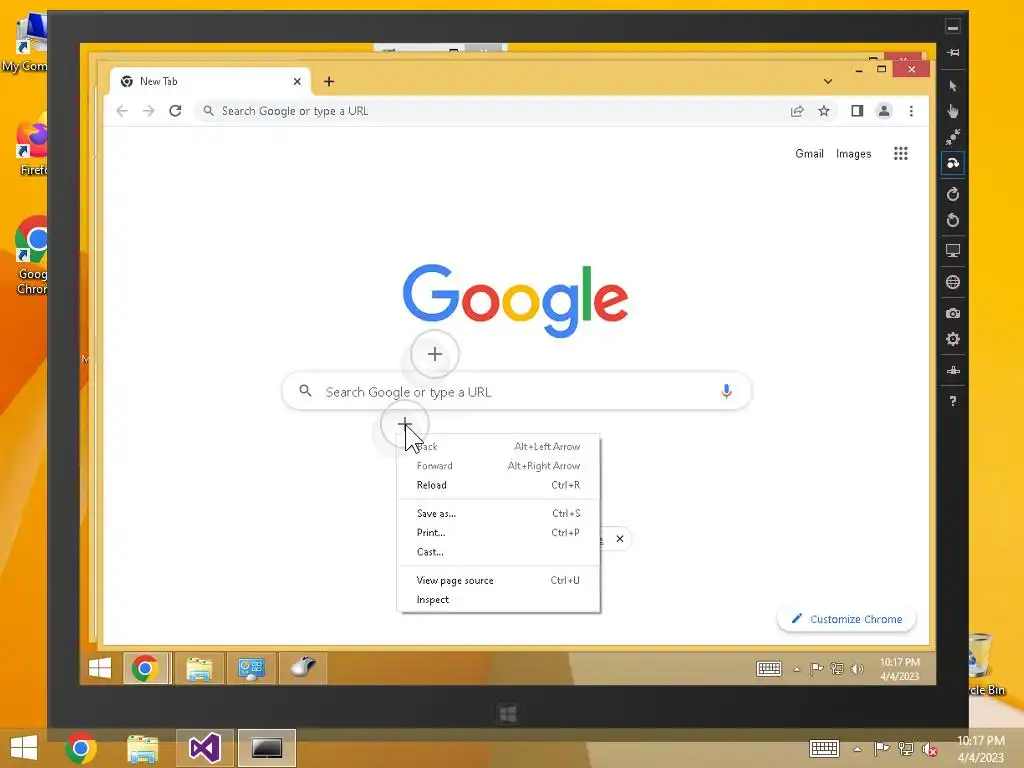Open the Control Panel icon in emulated taskbar

(x=251, y=668)
